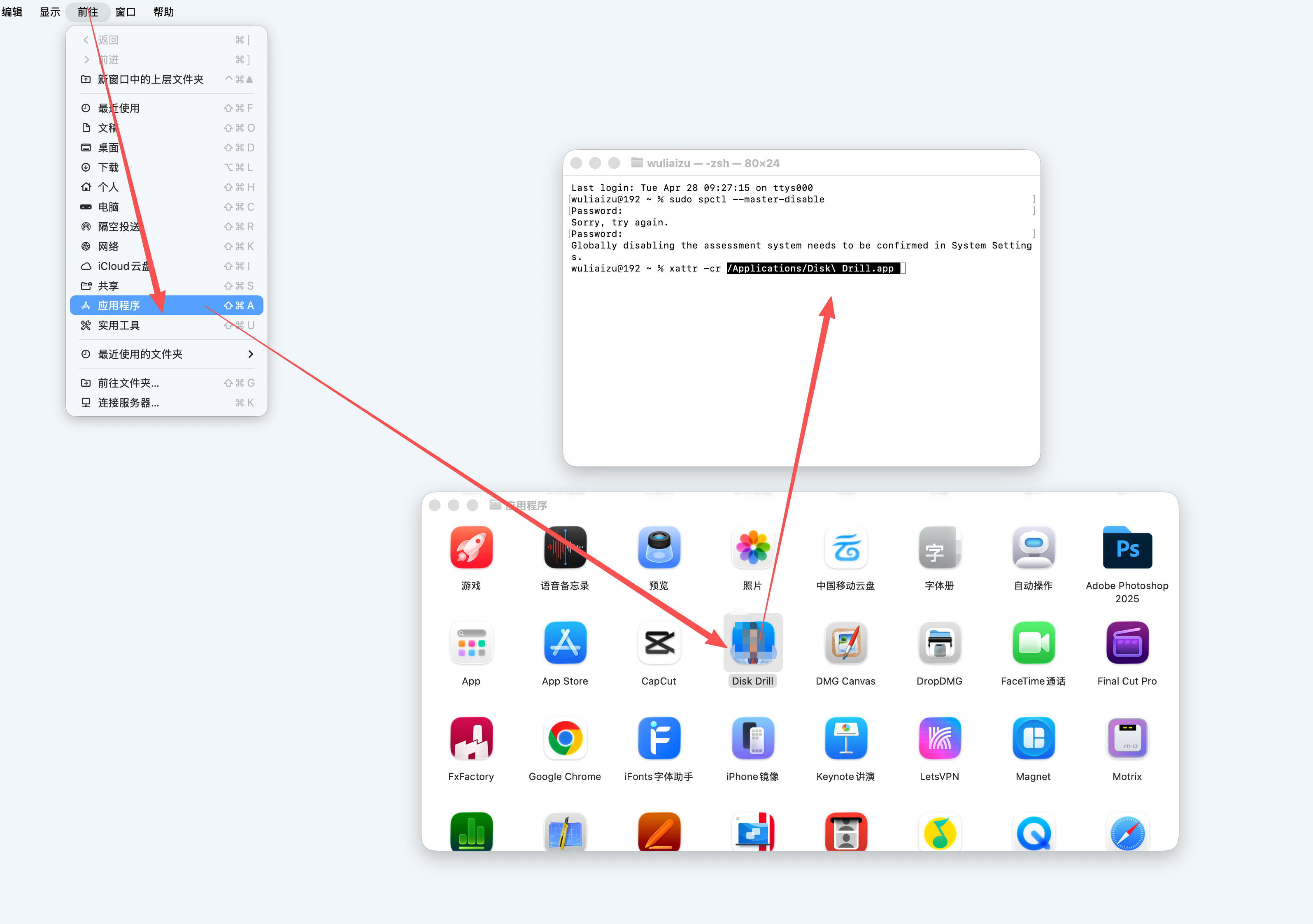This screenshot has height=924, width=1313.
Task: Open the 帮助 menu in the menu bar
Action: tap(163, 12)
